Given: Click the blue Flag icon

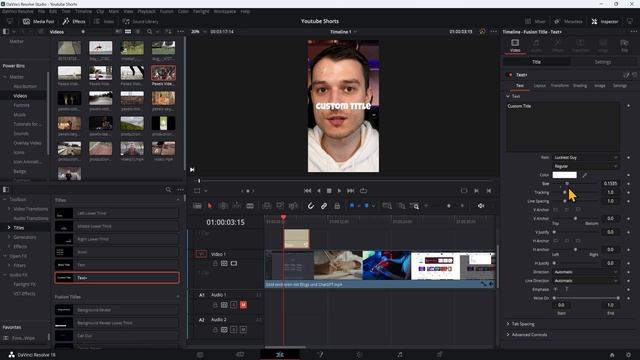Looking at the screenshot, I should coord(352,206).
